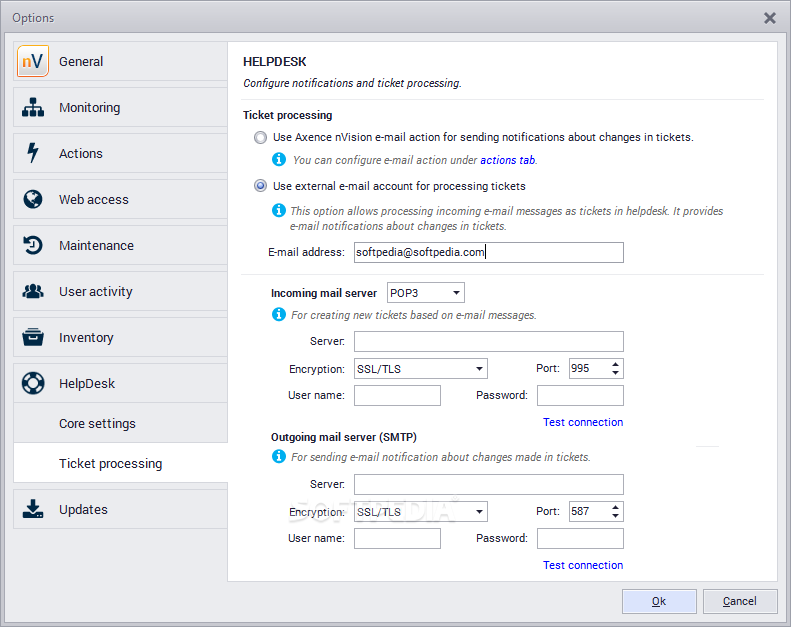The width and height of the screenshot is (791, 627).
Task: Select Use Axence nVision e-mail action option
Action: tap(260, 137)
